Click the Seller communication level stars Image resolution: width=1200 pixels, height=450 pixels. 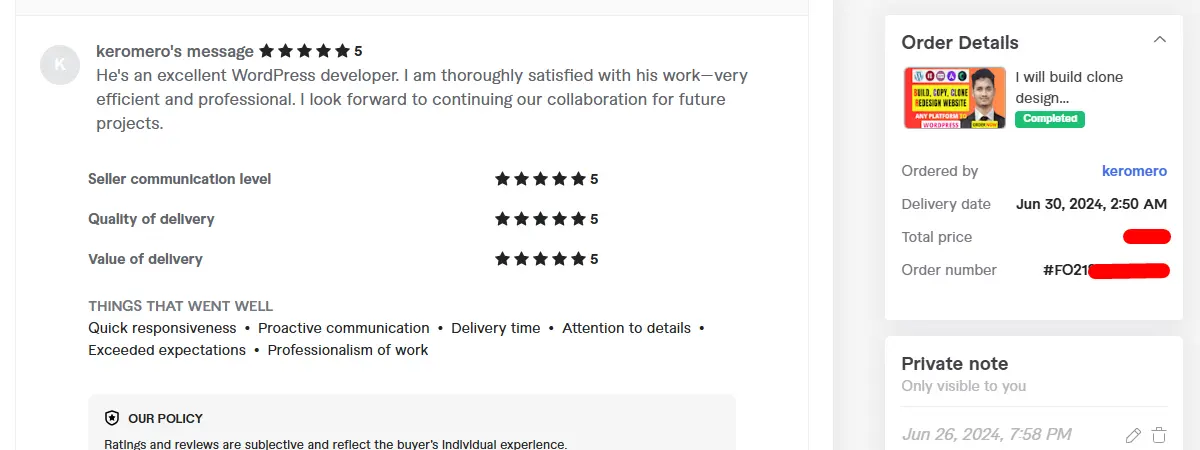click(540, 179)
